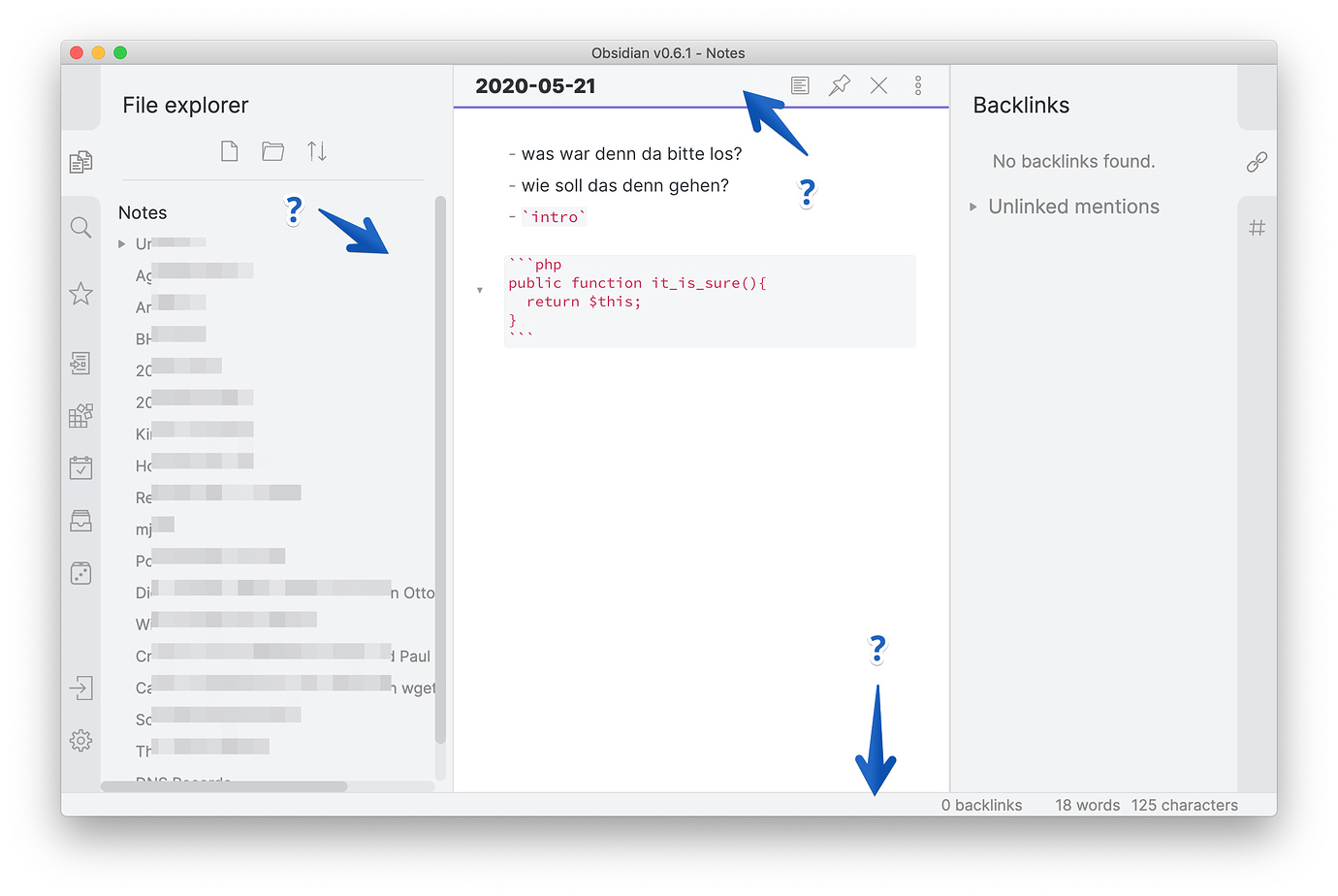Open the tag pane hash icon
1338x896 pixels.
tap(1258, 228)
